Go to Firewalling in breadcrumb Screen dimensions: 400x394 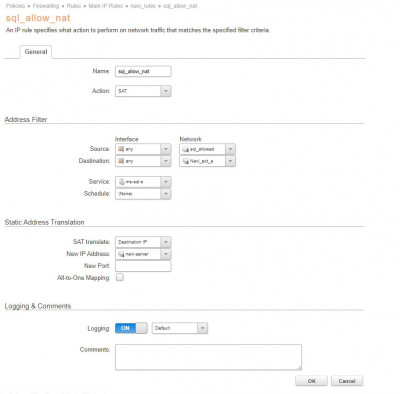coord(46,6)
